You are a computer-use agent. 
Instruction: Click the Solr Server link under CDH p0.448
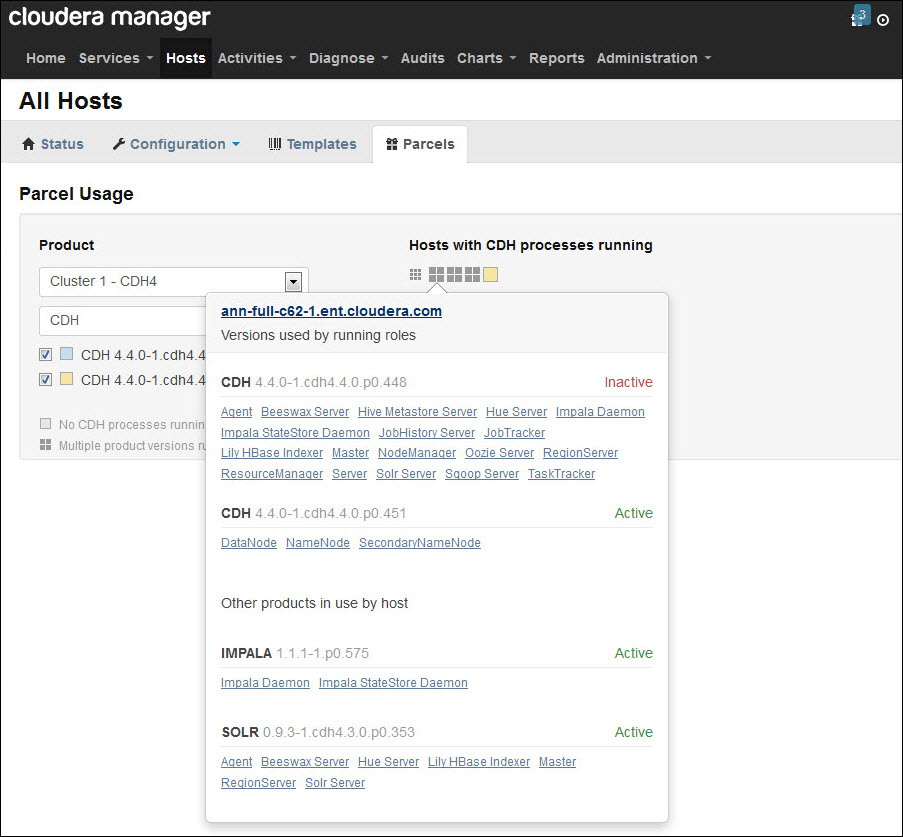406,474
